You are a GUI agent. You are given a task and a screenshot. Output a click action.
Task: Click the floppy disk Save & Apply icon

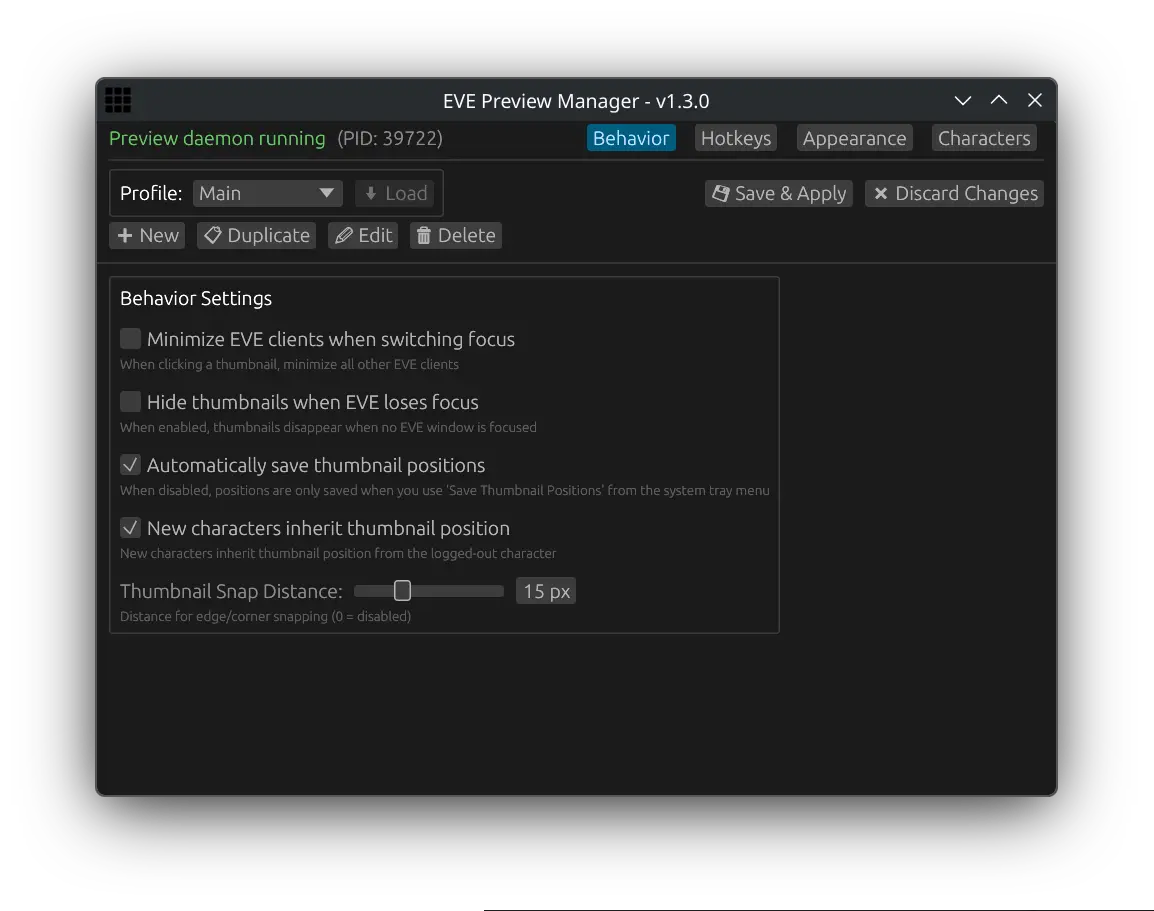click(721, 193)
